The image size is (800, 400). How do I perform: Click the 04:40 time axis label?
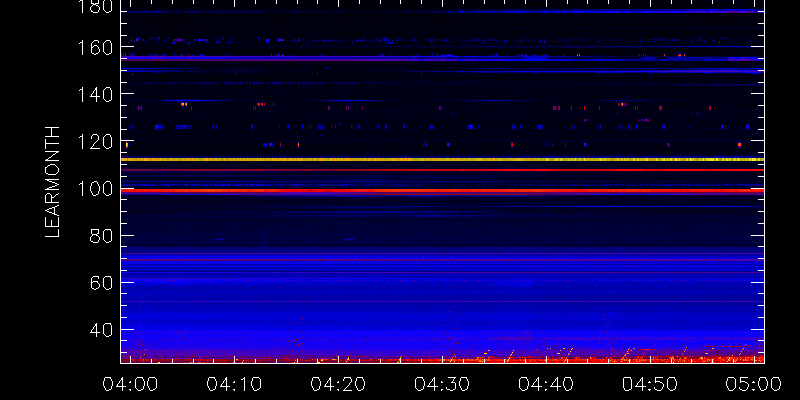pyautogui.click(x=546, y=384)
